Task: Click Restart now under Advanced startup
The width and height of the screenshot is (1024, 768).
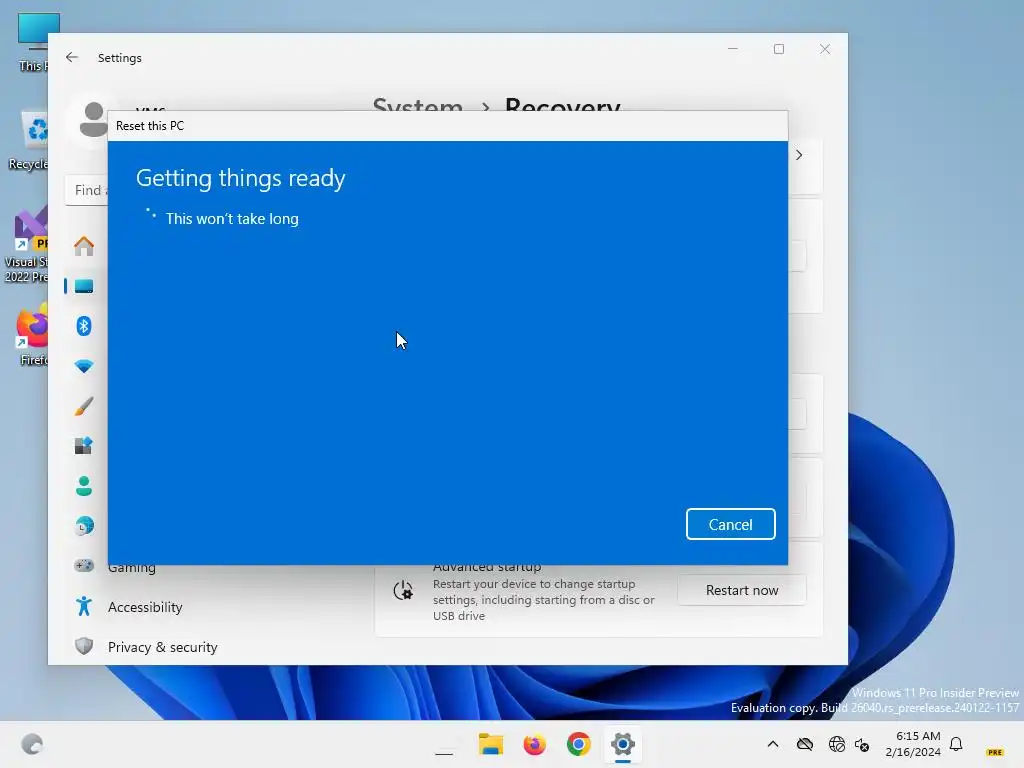Action: [741, 590]
